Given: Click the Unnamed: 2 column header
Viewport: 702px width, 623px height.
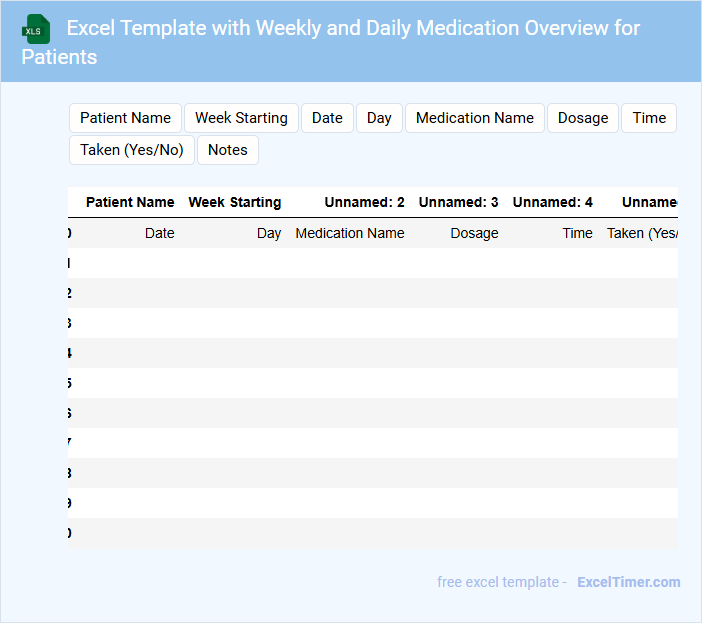Looking at the screenshot, I should coord(364,202).
